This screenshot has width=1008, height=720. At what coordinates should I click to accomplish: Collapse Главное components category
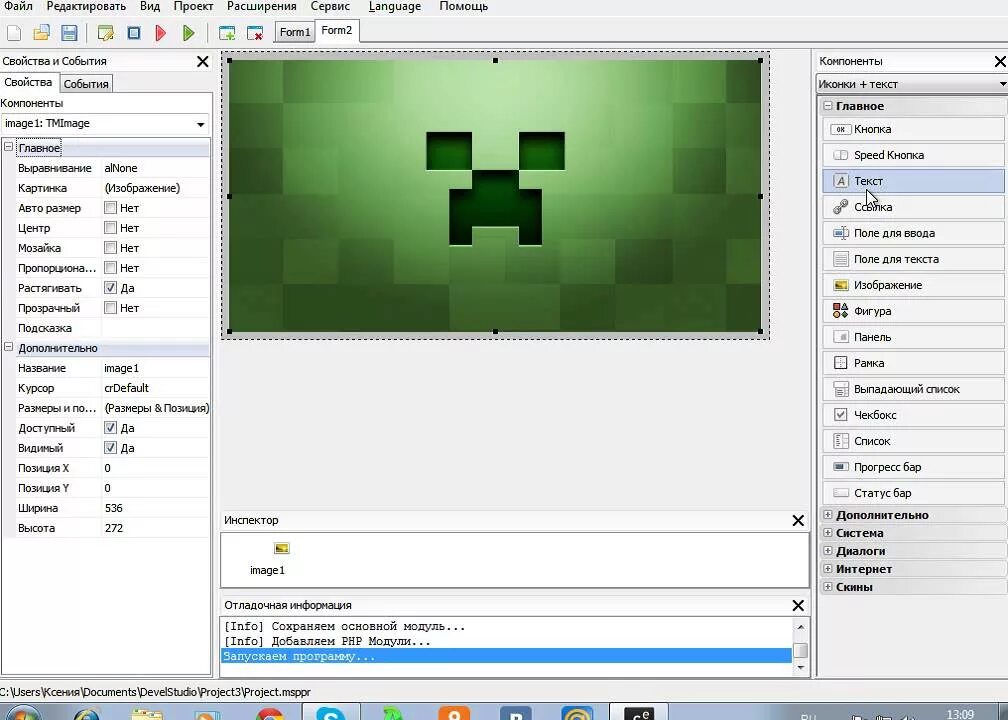coord(828,105)
